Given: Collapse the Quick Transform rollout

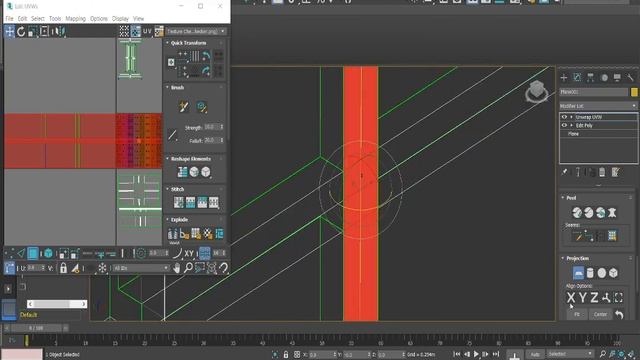Looking at the screenshot, I should [188, 43].
